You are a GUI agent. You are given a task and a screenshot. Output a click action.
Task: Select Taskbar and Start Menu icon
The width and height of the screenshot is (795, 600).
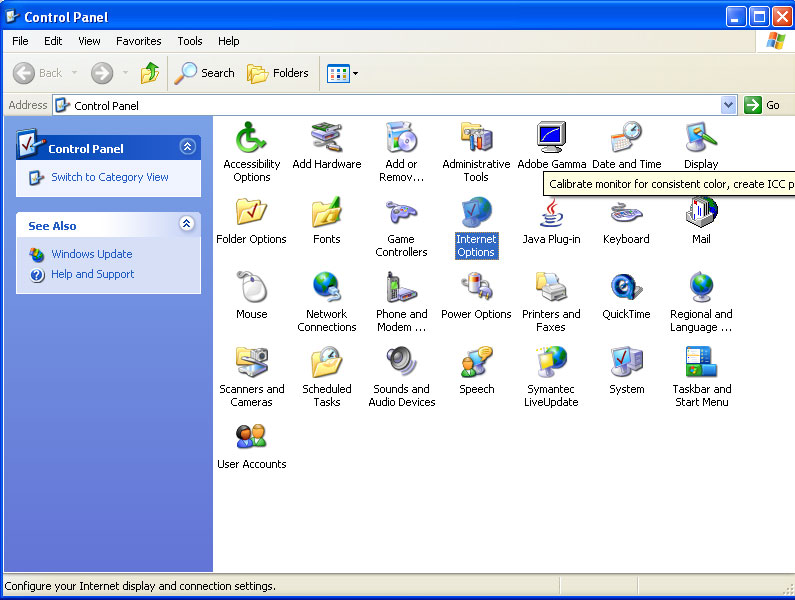(x=701, y=377)
